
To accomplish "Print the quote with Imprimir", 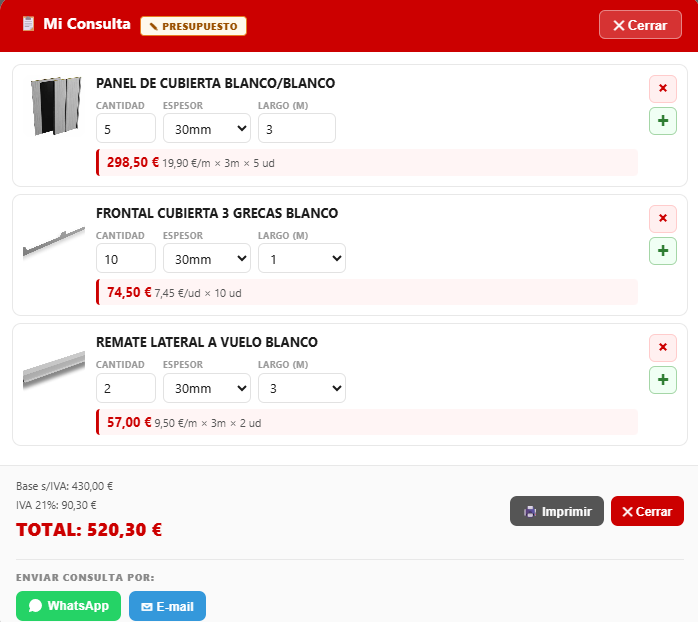I will [x=556, y=511].
